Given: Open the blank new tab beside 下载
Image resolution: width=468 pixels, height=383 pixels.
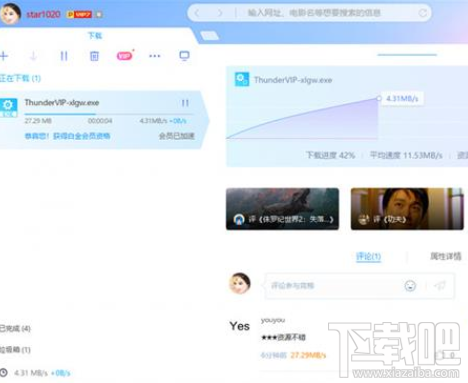Looking at the screenshot, I should coord(210,35).
